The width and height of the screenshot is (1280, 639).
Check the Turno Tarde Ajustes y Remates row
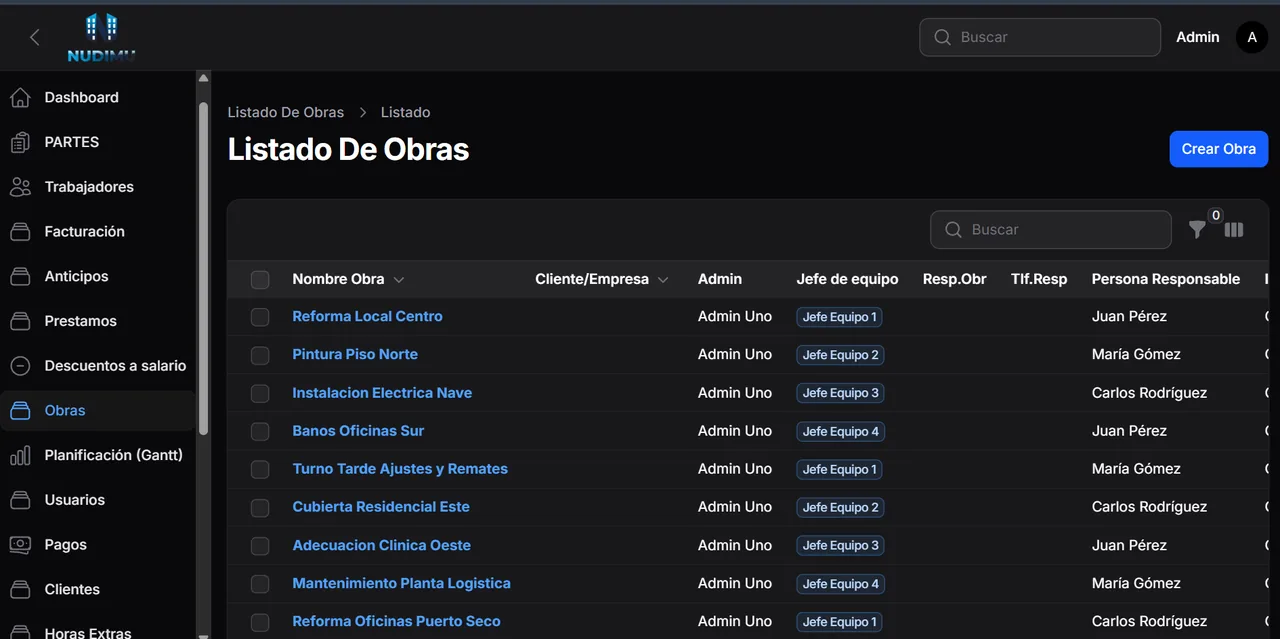(260, 469)
